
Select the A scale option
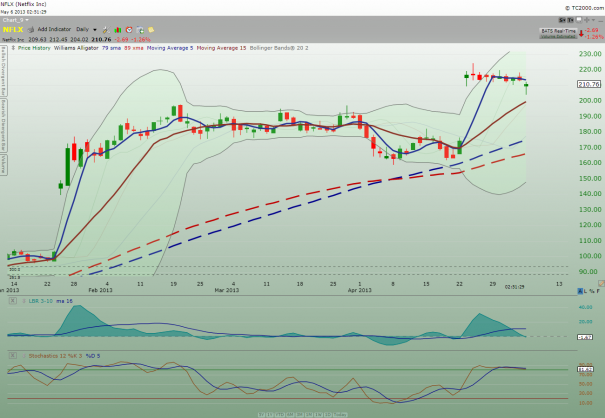[580, 291]
